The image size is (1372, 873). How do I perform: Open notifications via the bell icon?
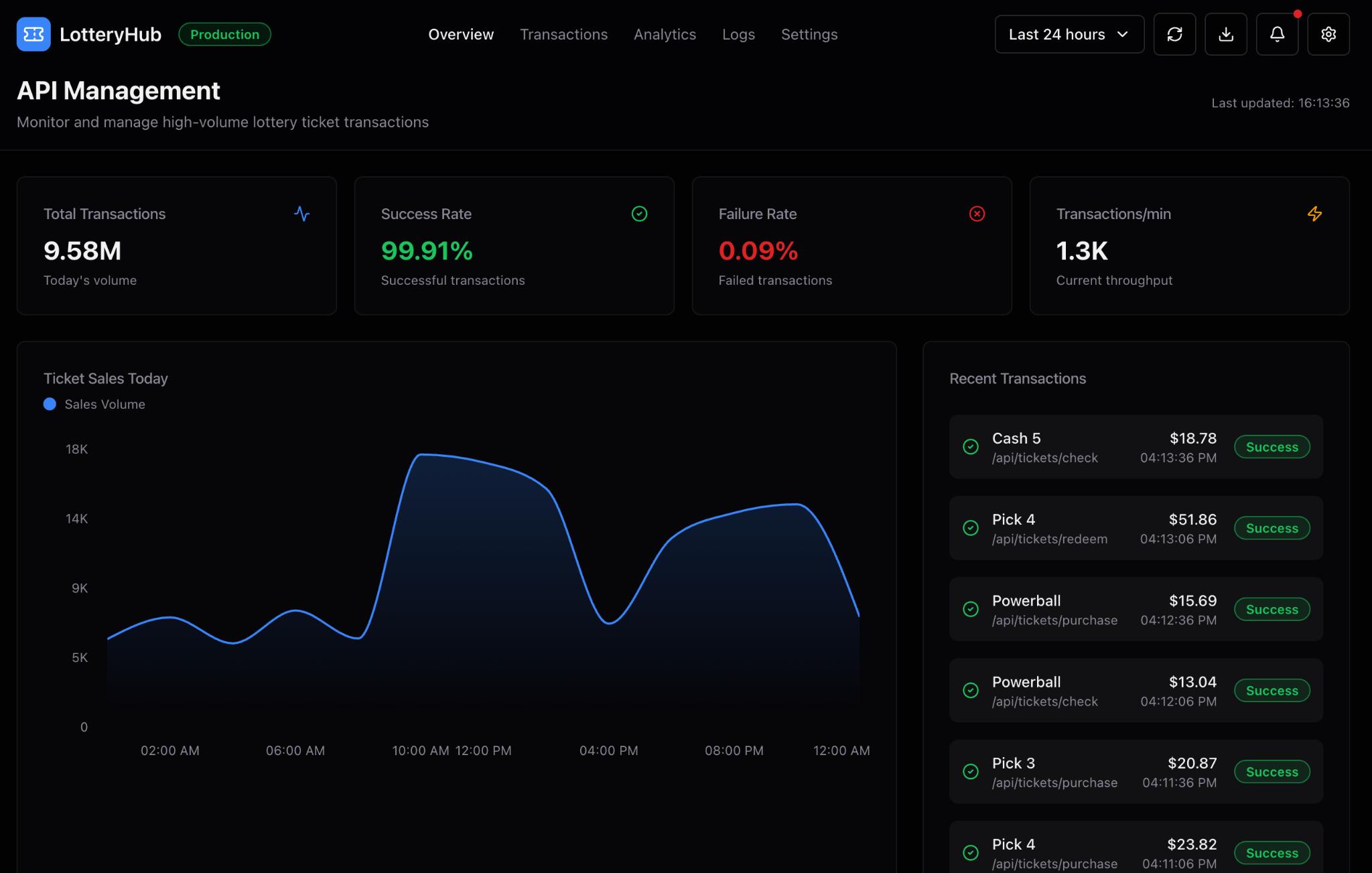coord(1277,34)
